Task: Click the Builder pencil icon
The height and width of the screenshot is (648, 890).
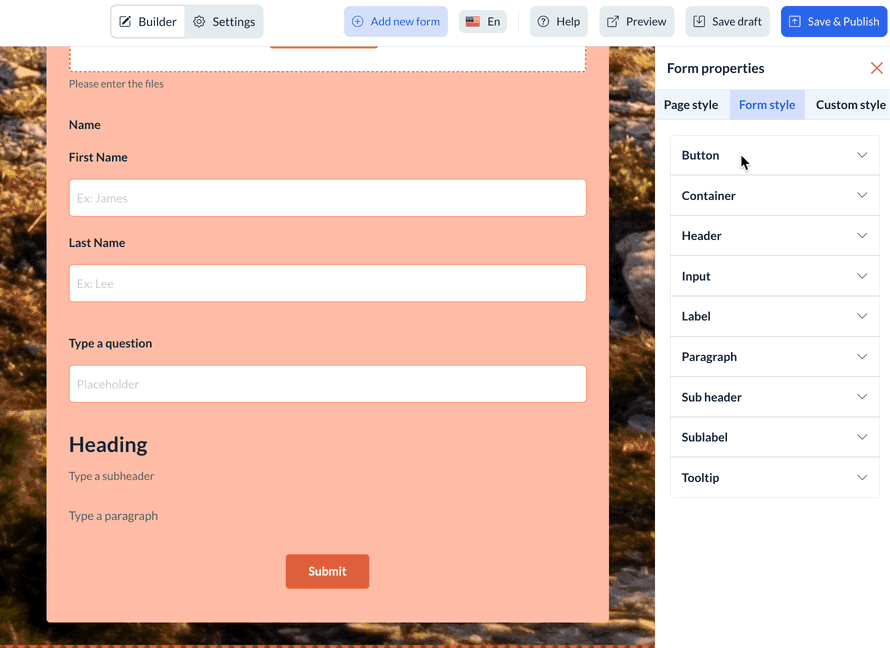Action: pos(125,22)
